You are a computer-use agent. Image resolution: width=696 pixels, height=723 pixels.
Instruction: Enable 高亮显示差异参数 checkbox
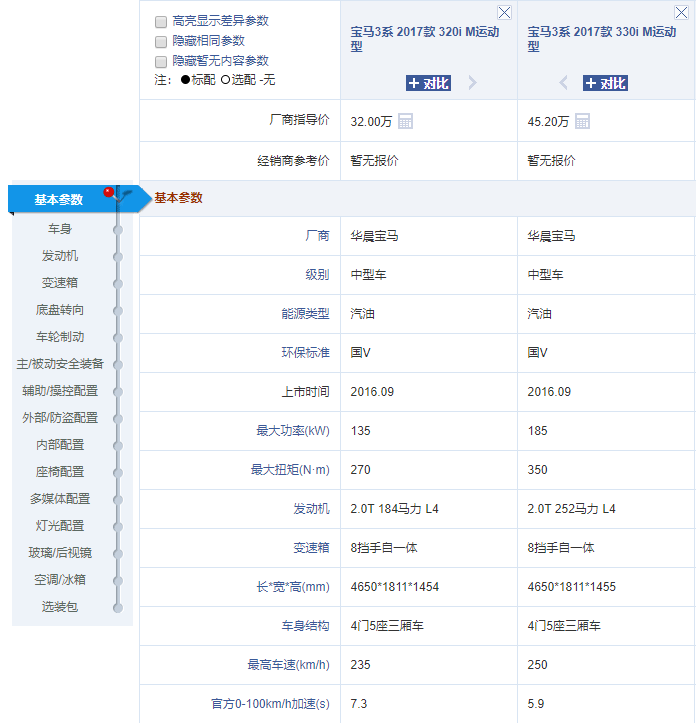click(x=161, y=22)
